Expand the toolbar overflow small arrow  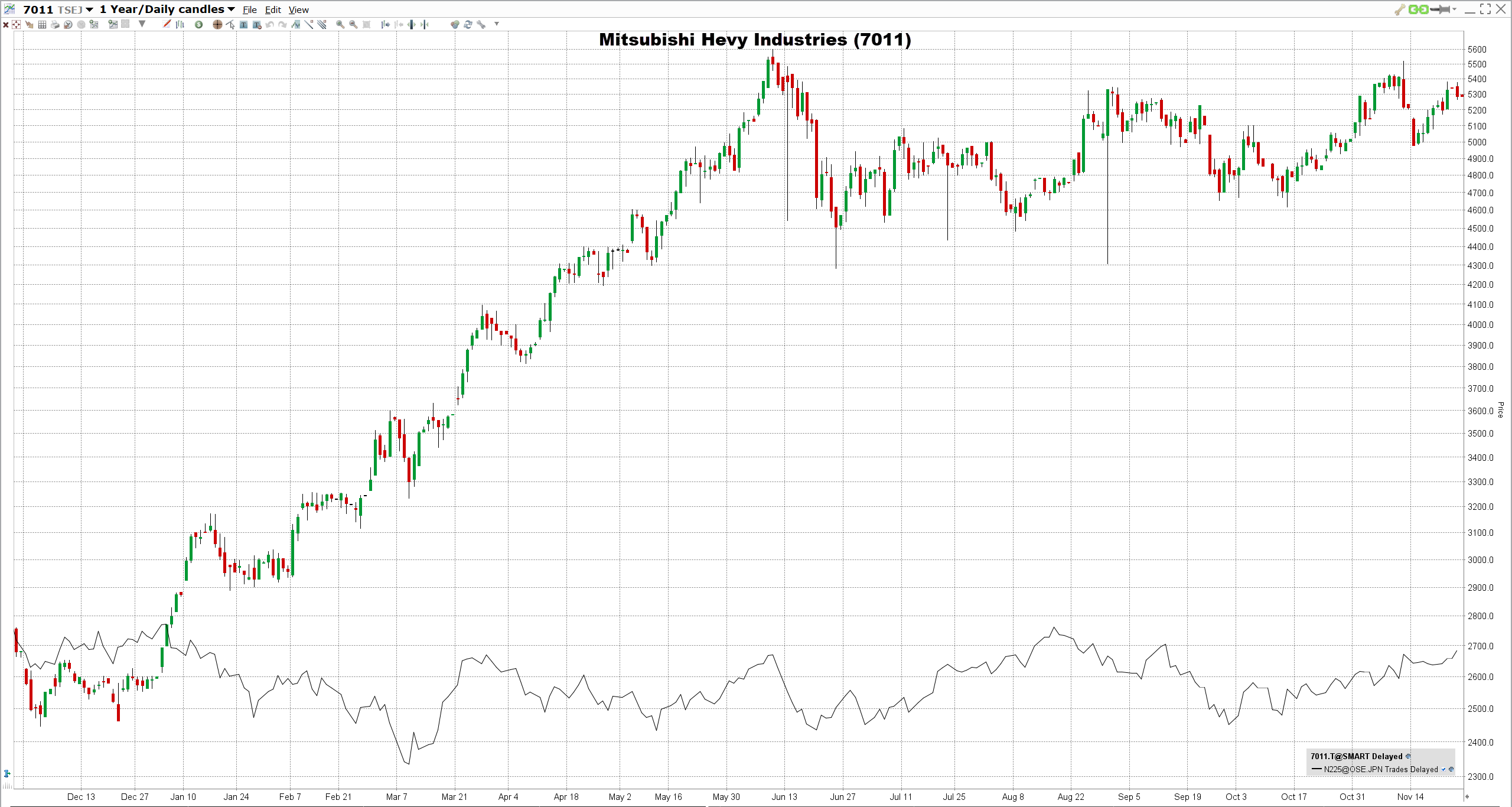tap(497, 24)
